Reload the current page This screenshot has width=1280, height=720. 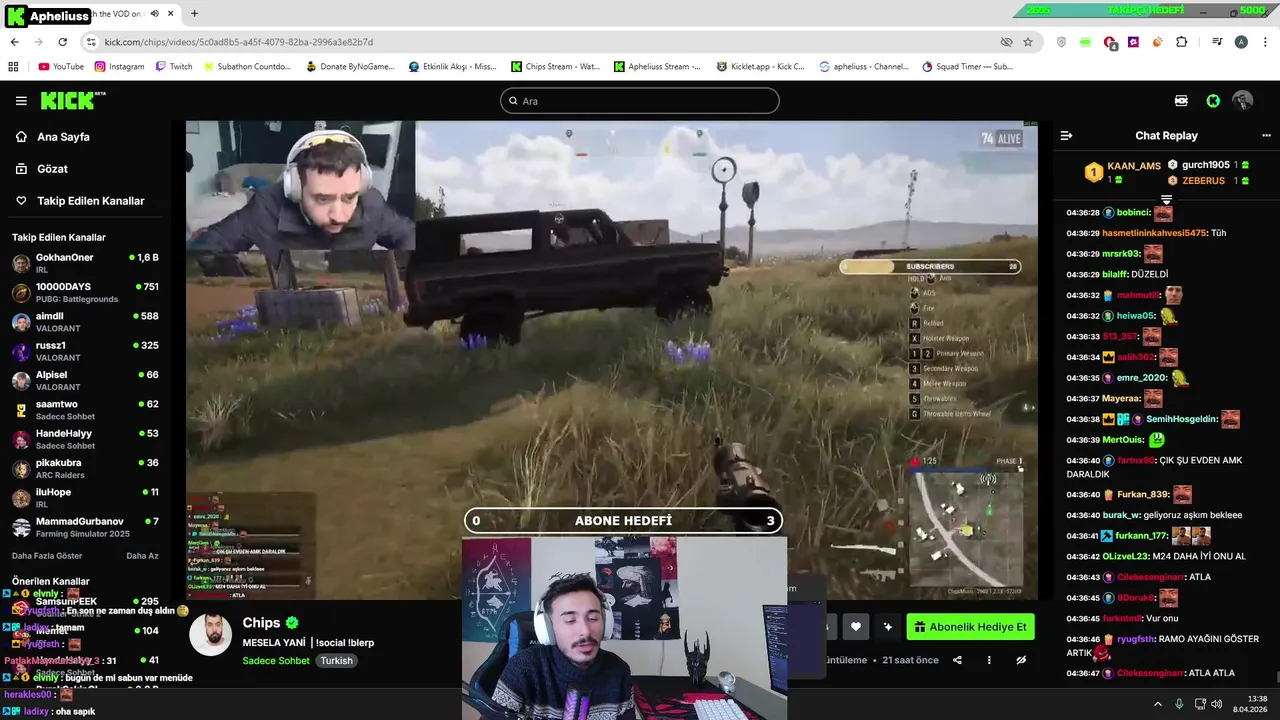click(62, 42)
